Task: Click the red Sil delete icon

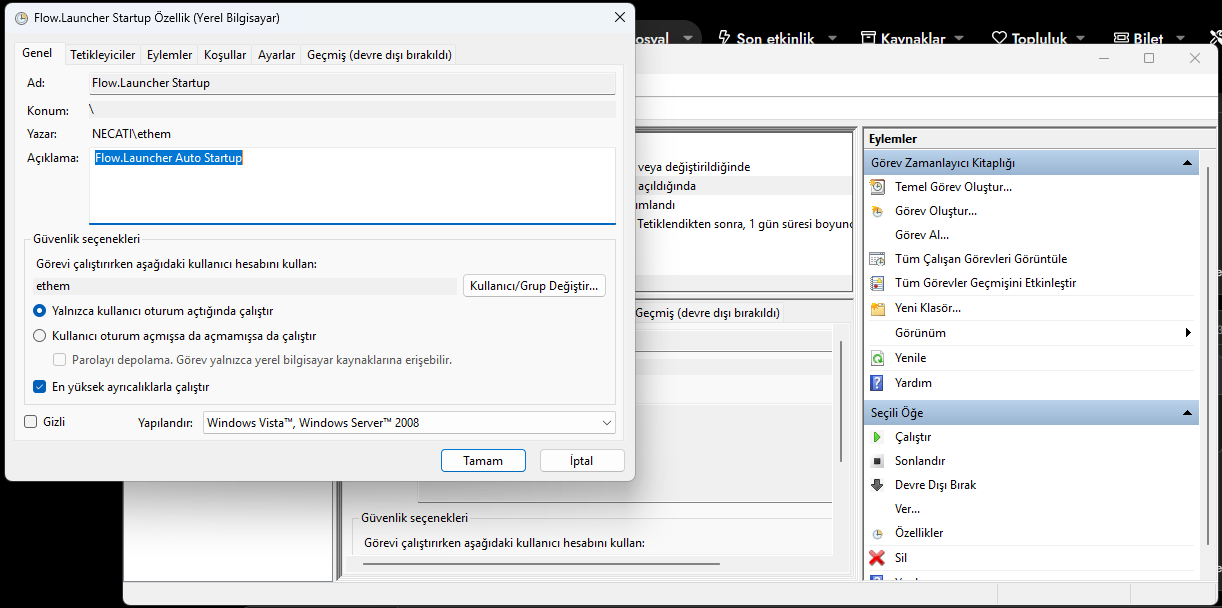Action: [877, 558]
